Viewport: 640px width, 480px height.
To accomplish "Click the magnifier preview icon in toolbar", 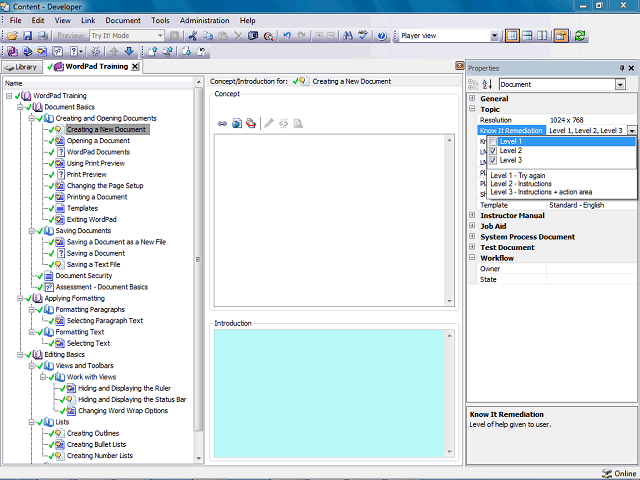I will (268, 36).
